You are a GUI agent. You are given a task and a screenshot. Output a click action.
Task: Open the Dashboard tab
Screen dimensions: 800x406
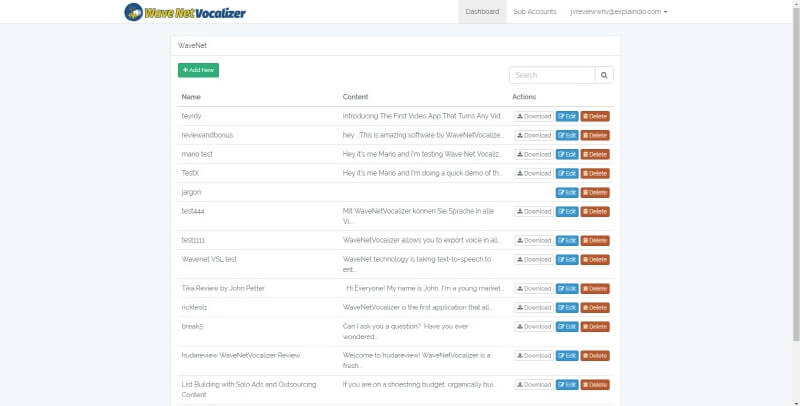point(482,12)
